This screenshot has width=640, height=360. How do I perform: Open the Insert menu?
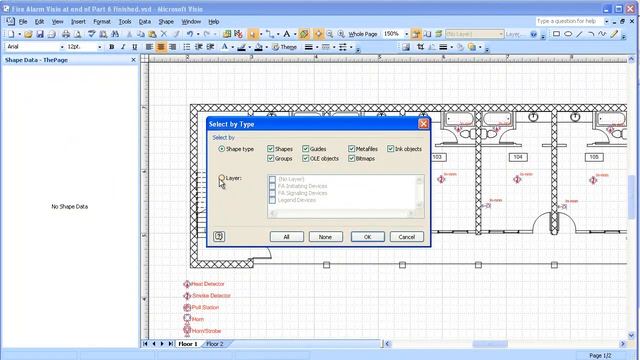click(x=78, y=22)
